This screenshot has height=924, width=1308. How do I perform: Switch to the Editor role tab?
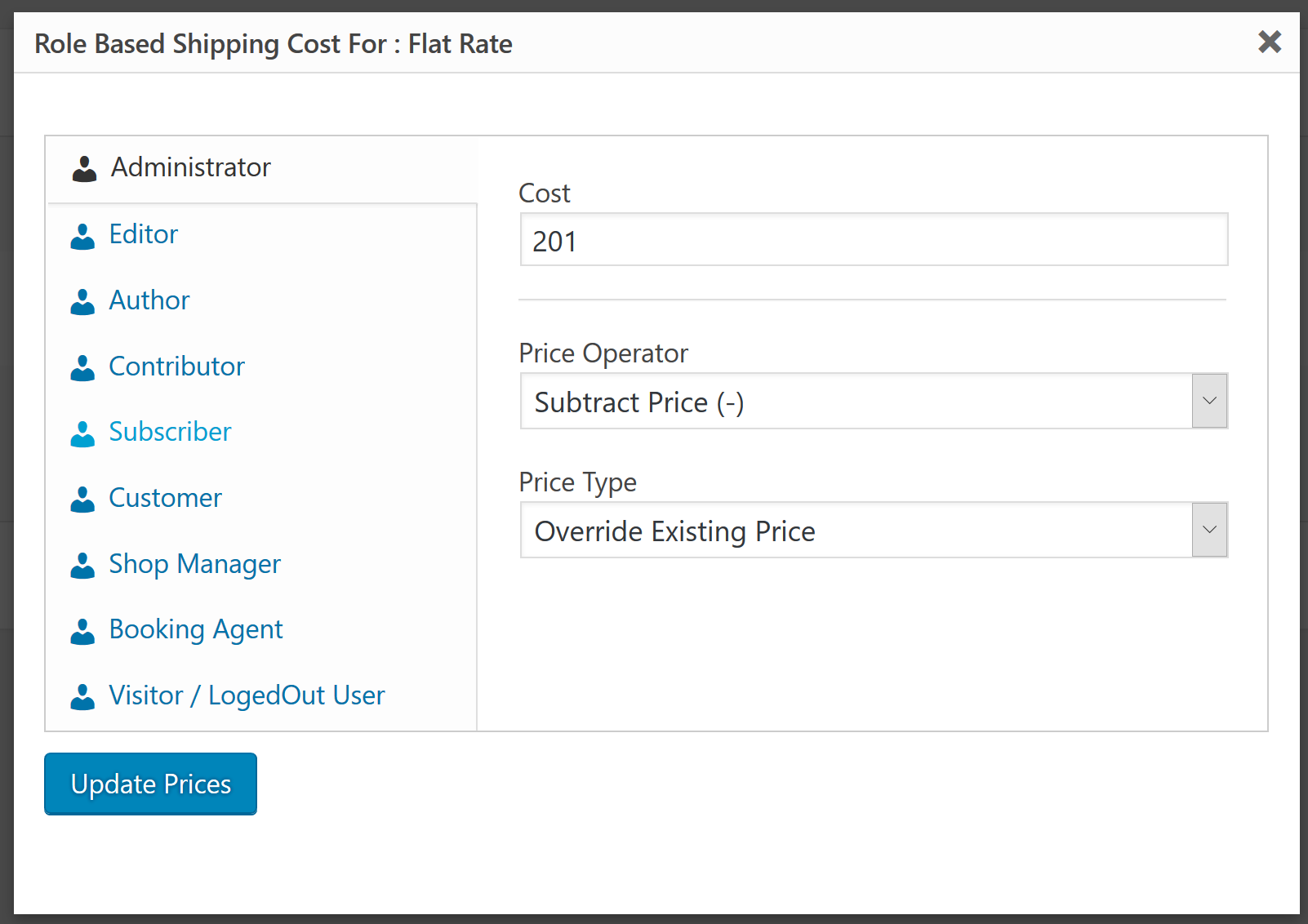144,235
